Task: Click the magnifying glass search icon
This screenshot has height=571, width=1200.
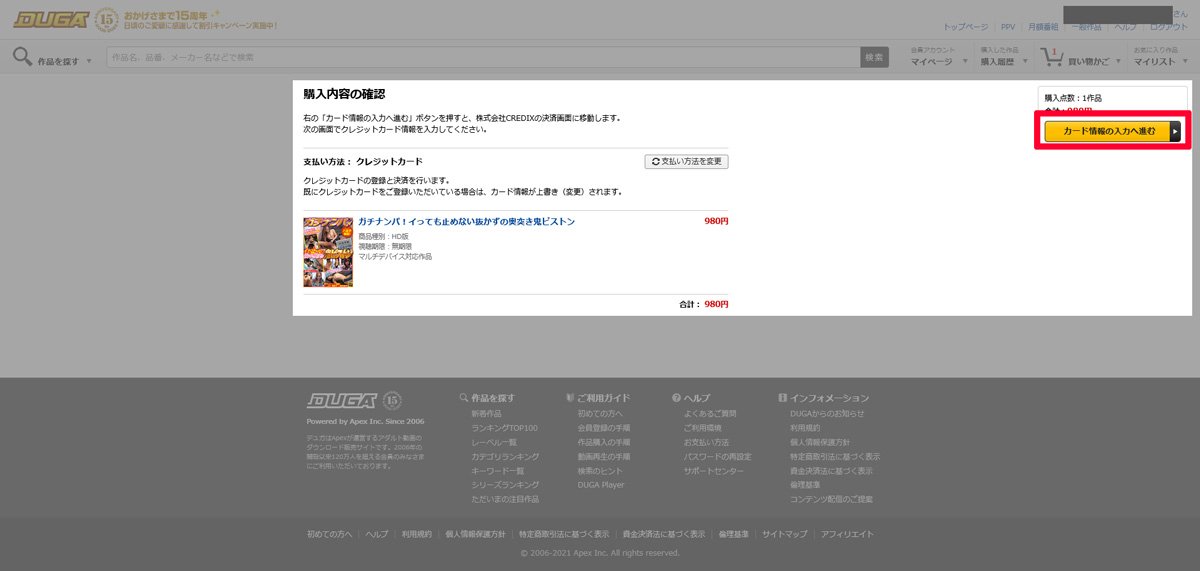Action: click(22, 57)
